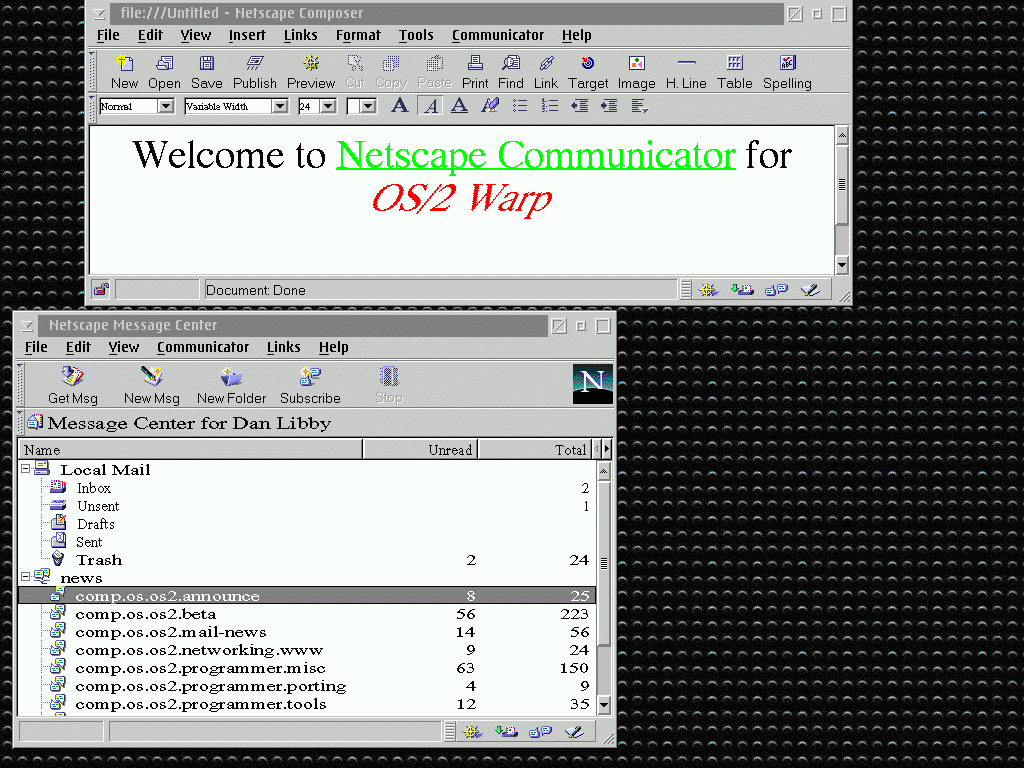This screenshot has width=1024, height=768.
Task: Insert a Target anchor
Action: click(x=588, y=72)
